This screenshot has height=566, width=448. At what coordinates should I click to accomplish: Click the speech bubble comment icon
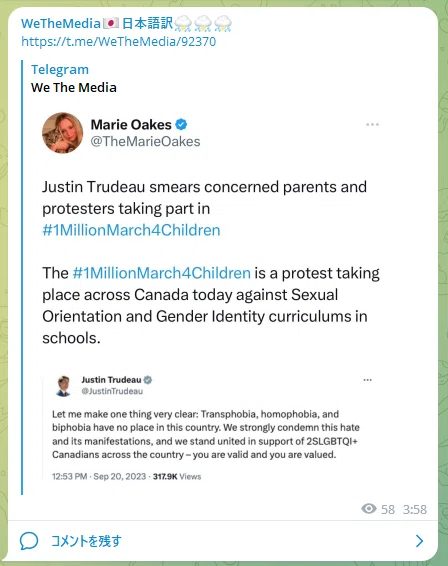pos(29,541)
